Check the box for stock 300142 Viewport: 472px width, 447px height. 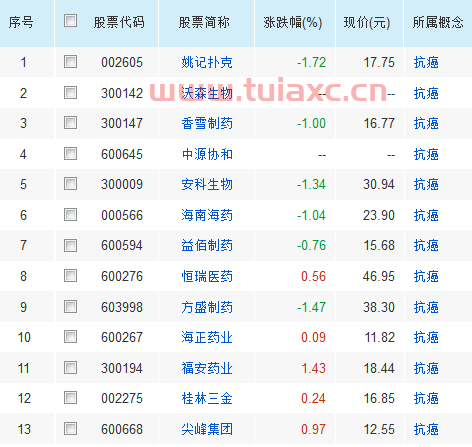(70, 93)
